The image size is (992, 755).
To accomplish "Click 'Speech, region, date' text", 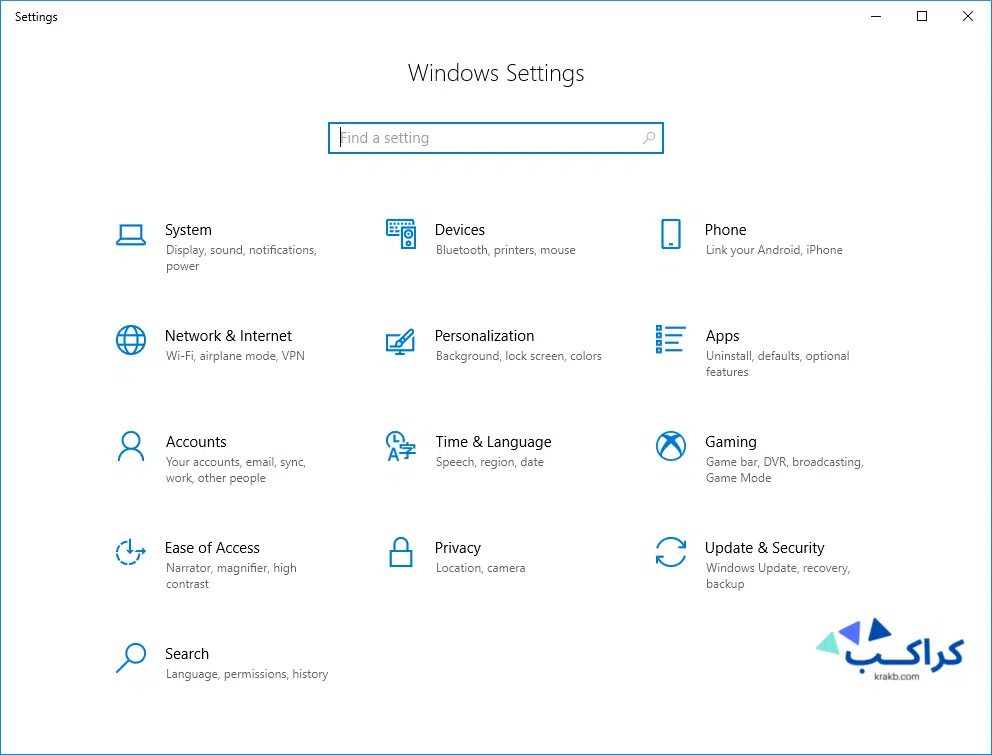I will point(490,462).
